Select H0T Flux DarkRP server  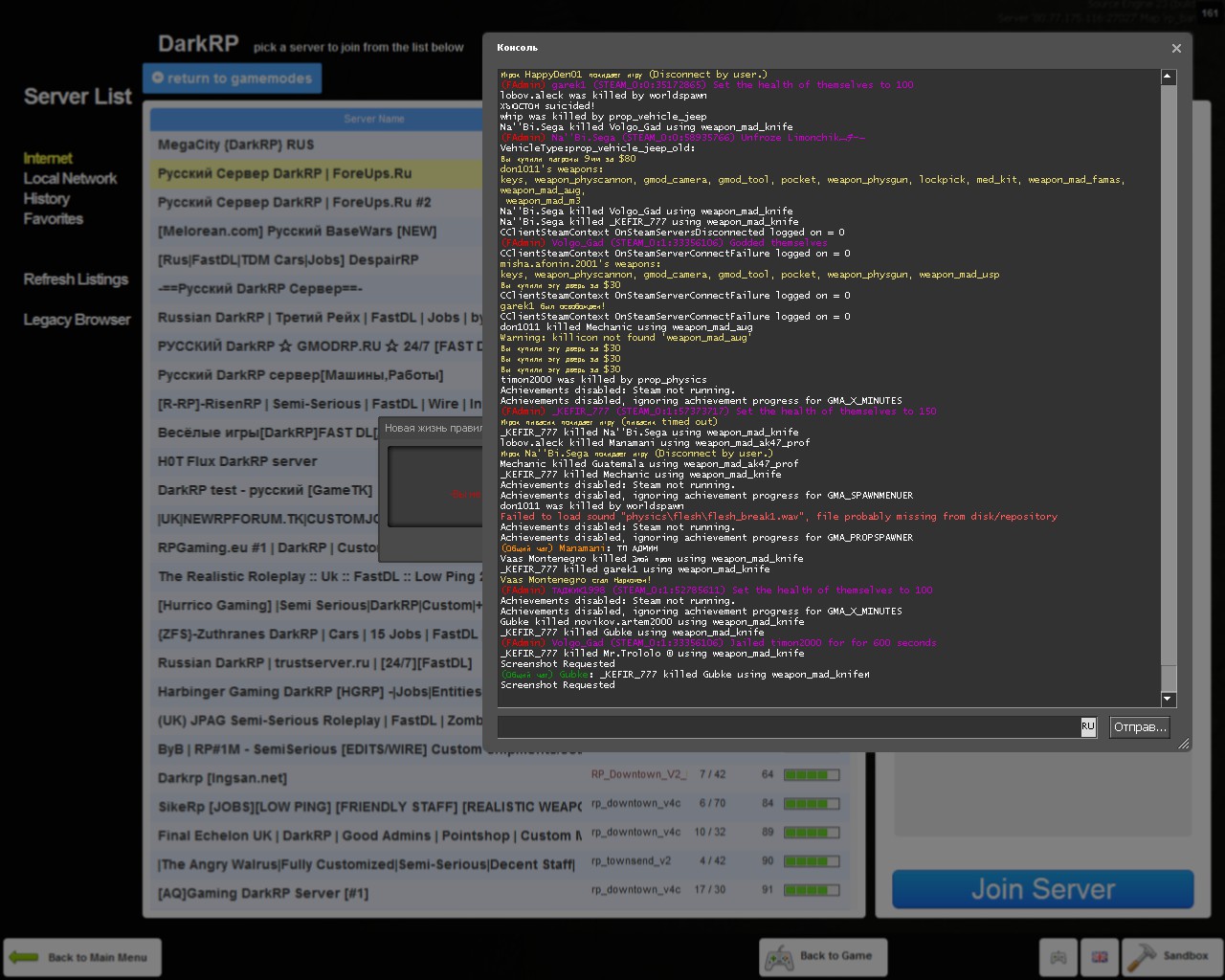click(264, 461)
